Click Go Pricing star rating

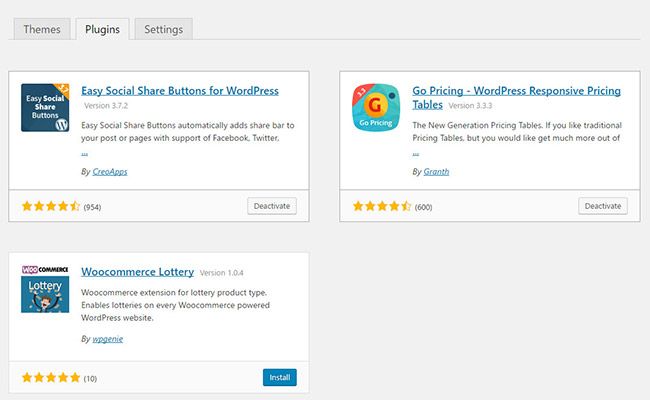[x=382, y=207]
